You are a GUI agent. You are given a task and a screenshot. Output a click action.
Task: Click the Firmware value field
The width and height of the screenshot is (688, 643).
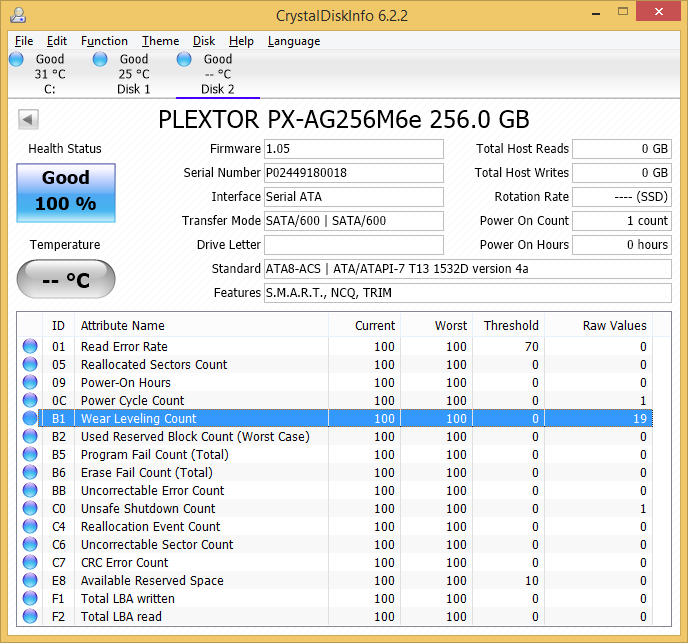pos(353,149)
